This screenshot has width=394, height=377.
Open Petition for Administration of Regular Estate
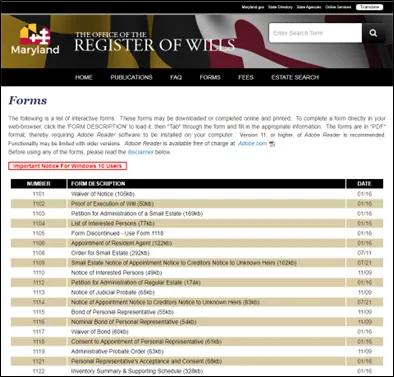point(136,282)
